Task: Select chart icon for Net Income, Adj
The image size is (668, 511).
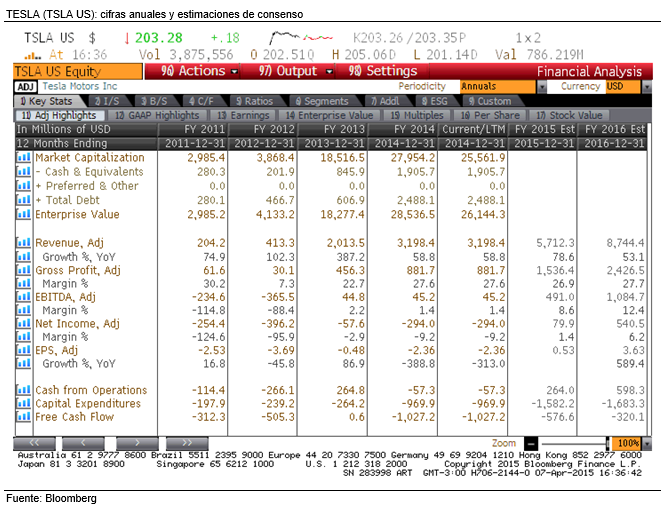Action: [x=23, y=324]
